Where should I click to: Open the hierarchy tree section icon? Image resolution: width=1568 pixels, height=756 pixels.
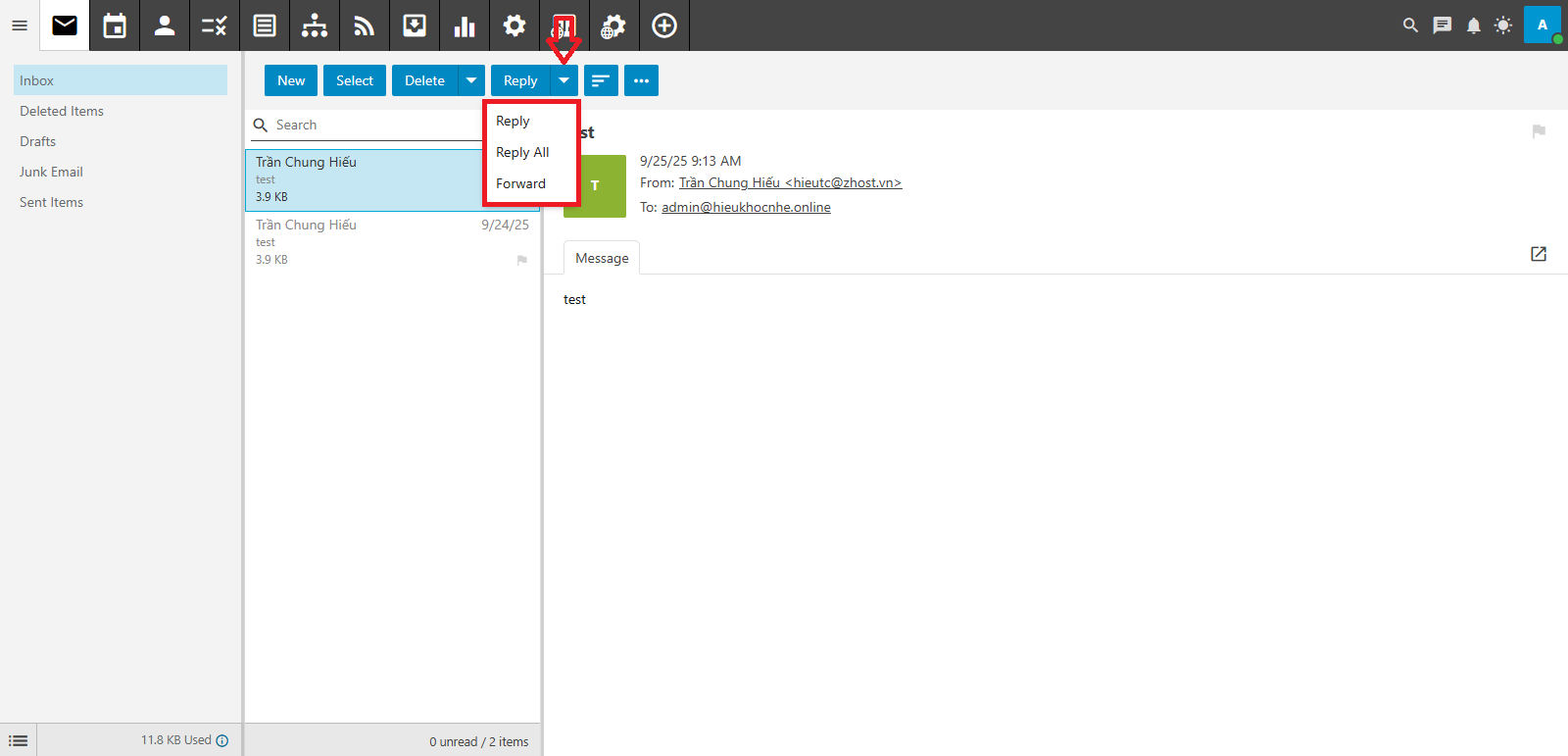(315, 25)
